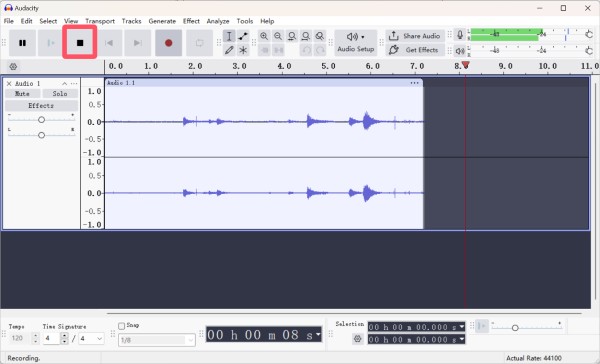Click the Play button

tap(51, 43)
